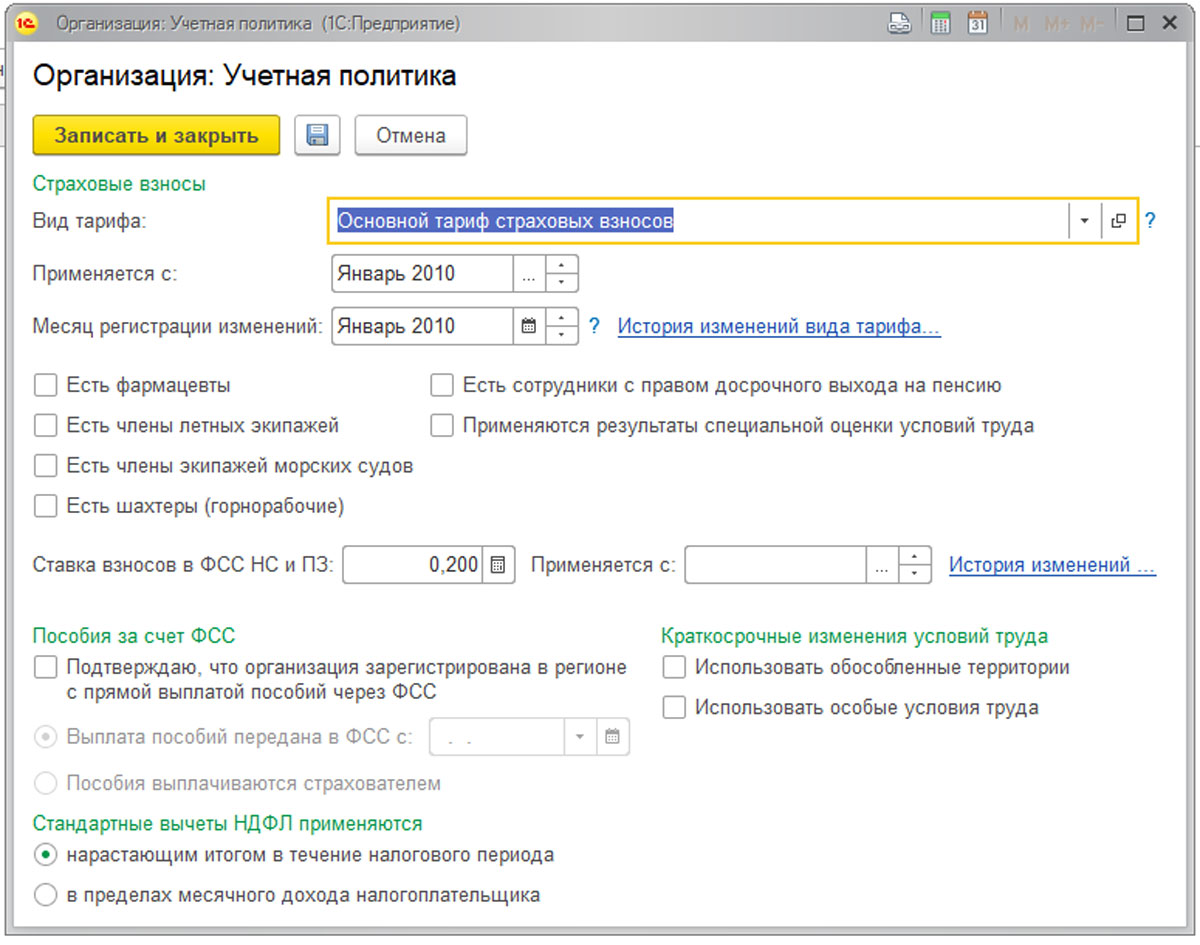Screen dimensions: 1200x945
Task: Open calendar picker for registration month
Action: (x=530, y=326)
